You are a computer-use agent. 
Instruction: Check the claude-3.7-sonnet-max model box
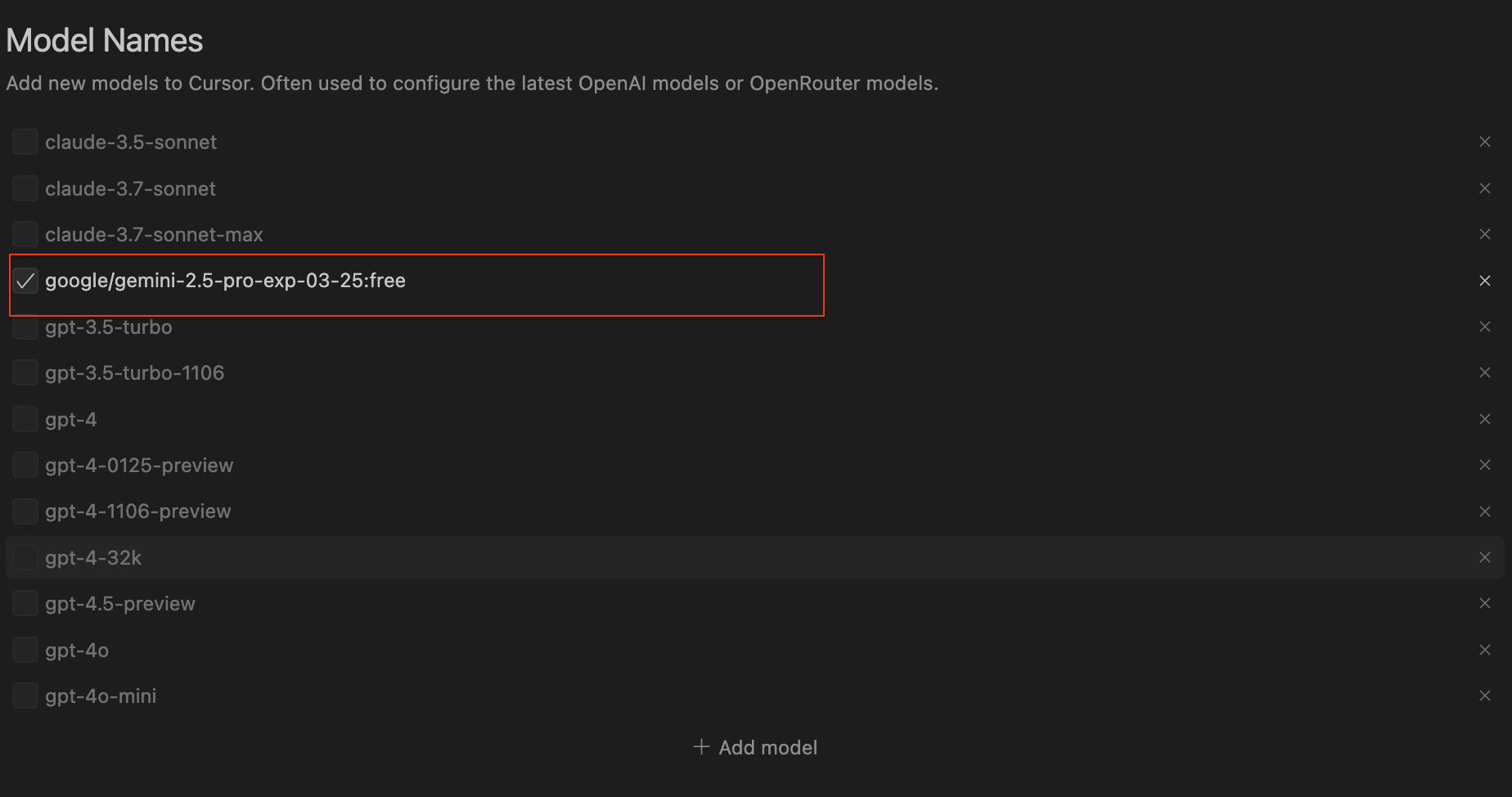(x=25, y=234)
